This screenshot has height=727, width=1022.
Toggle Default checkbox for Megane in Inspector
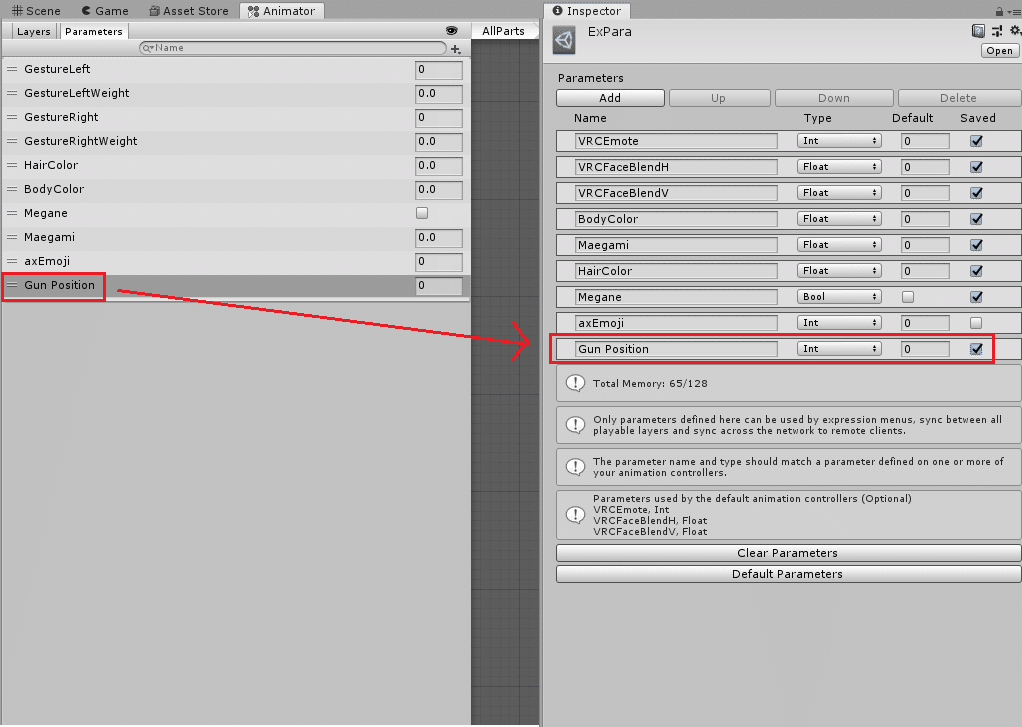pos(907,297)
